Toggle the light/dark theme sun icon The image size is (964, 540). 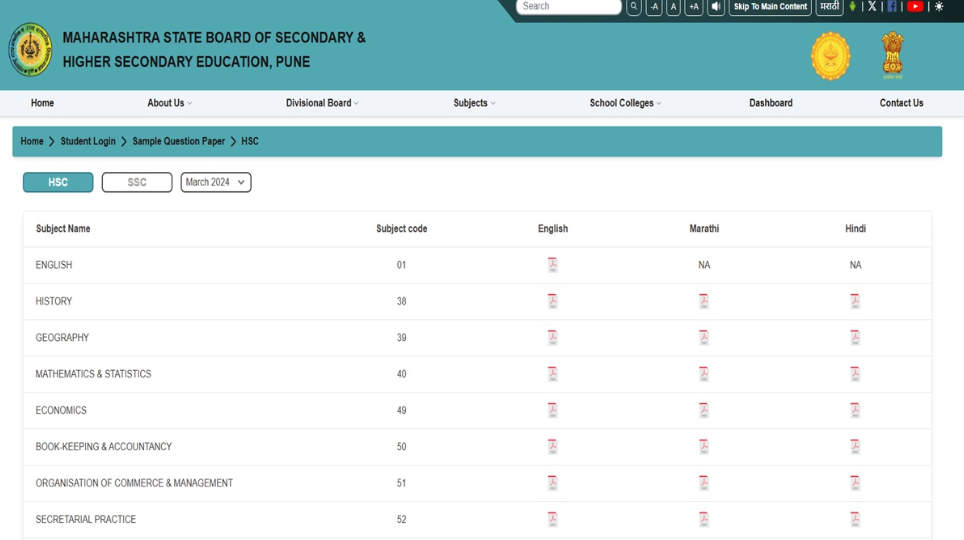939,7
